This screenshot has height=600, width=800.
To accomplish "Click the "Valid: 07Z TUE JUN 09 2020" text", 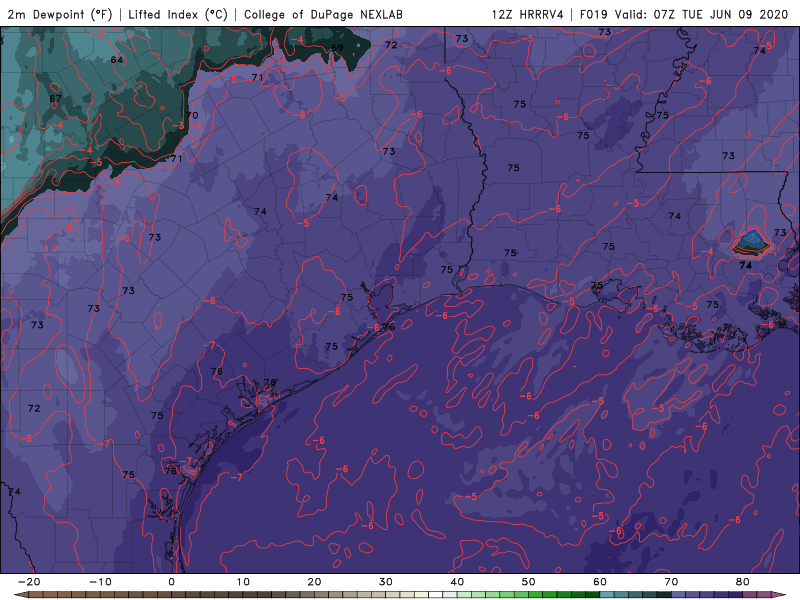I will pyautogui.click(x=702, y=14).
